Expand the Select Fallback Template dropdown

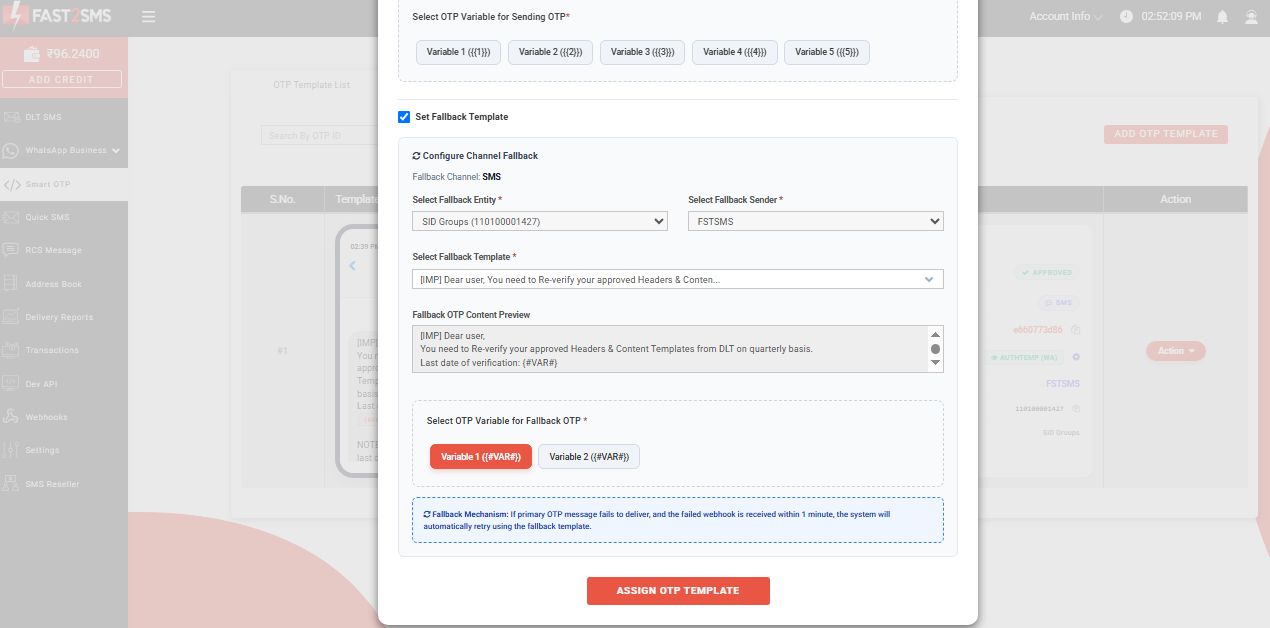point(678,280)
